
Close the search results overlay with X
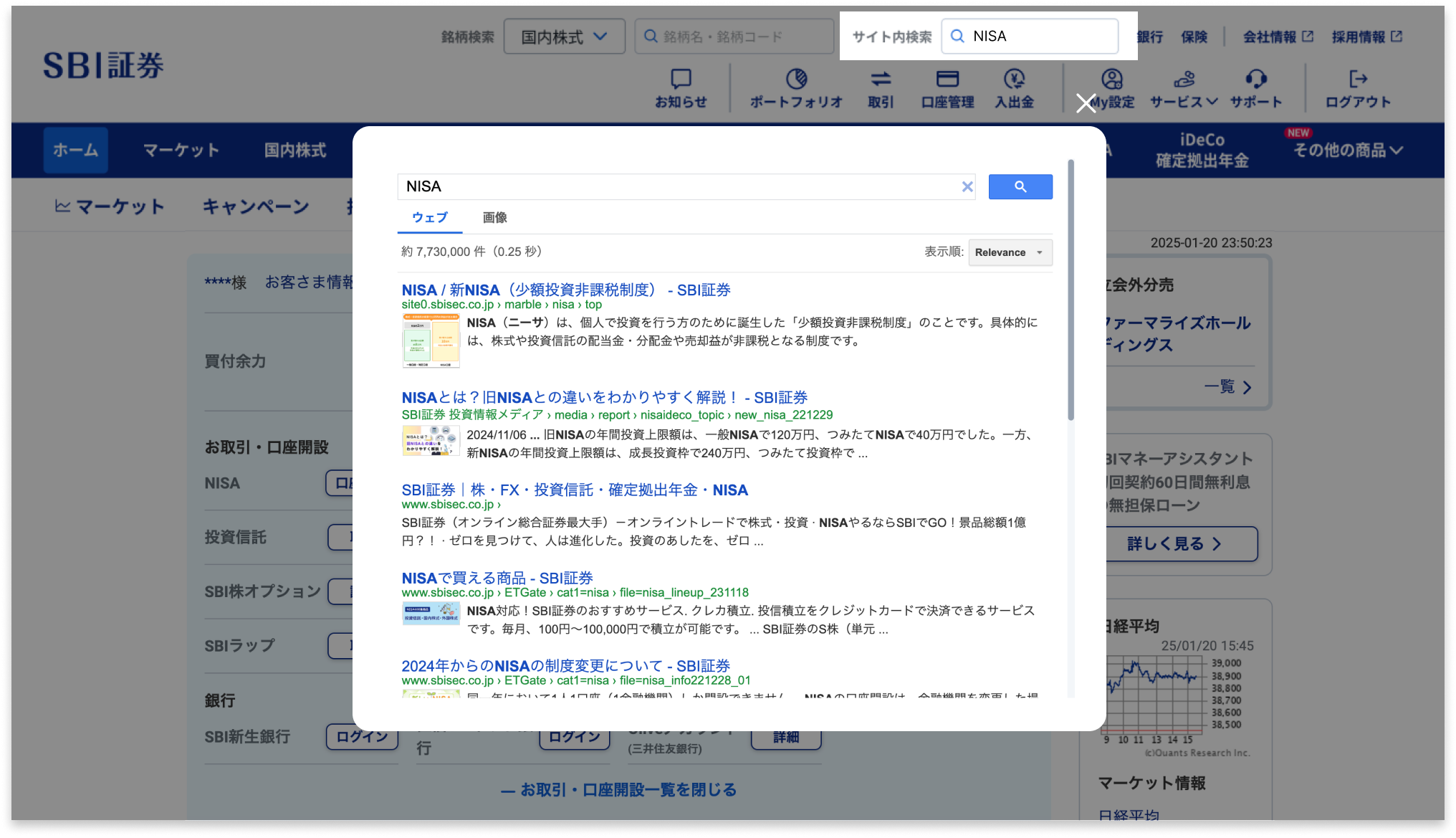1086,103
